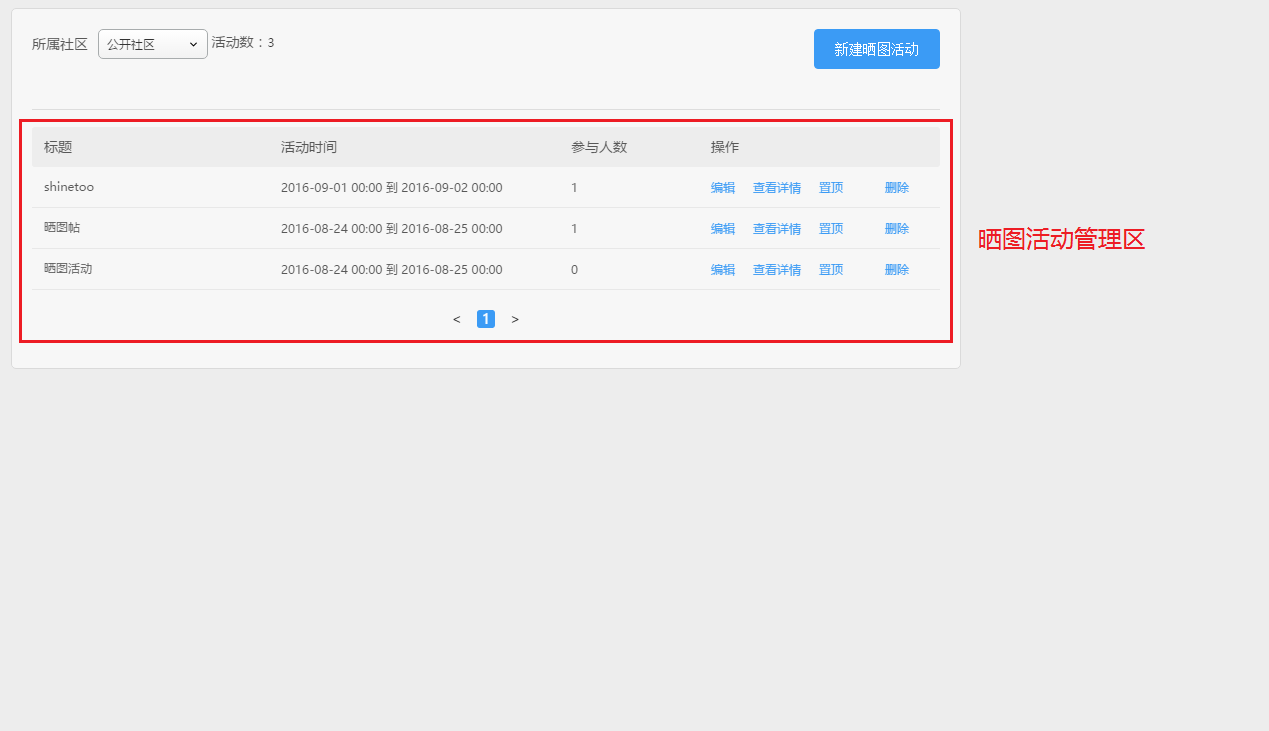Pin the 晒图帖 activity with 置顶

(x=830, y=229)
